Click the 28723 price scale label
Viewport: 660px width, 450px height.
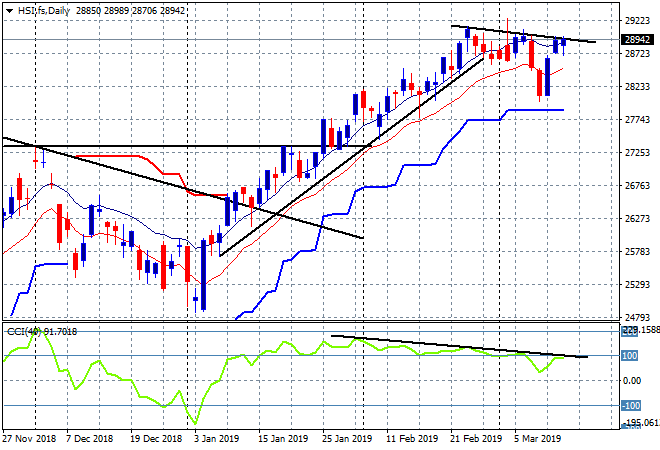pyautogui.click(x=637, y=53)
